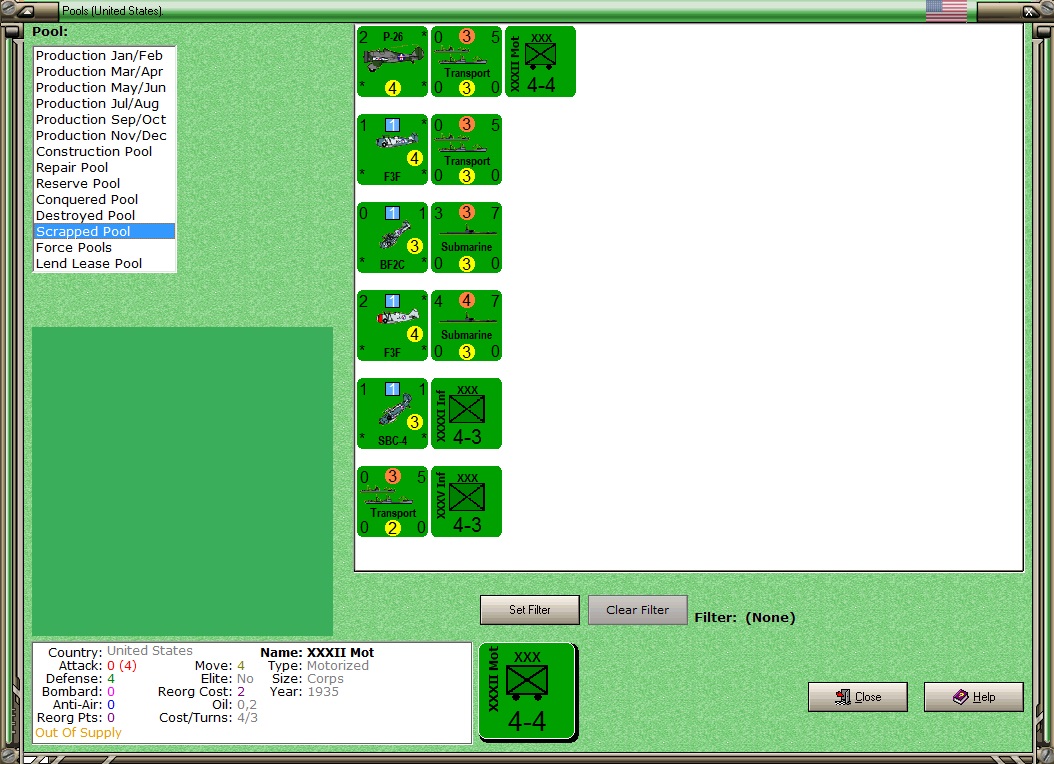Show the Construction Pool

pyautogui.click(x=104, y=151)
